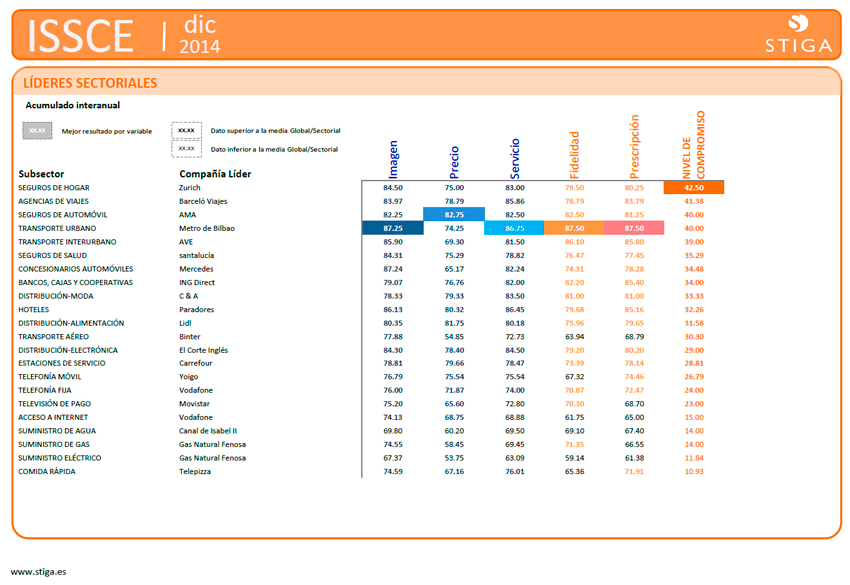Screen dimensions: 850x585
Task: Select the blue highlighted 82.75 Precio cell
Action: (x=454, y=215)
